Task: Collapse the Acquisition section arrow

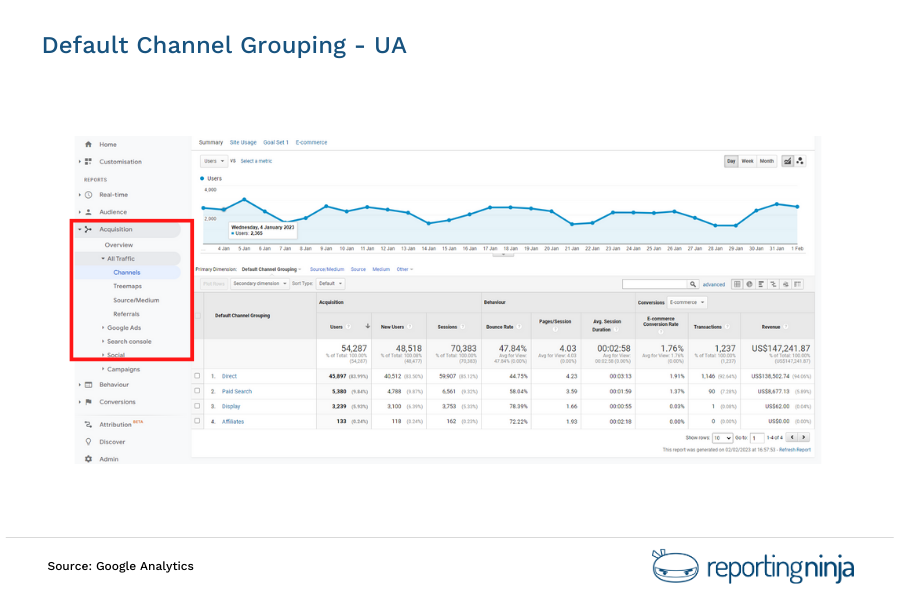Action: (80, 229)
